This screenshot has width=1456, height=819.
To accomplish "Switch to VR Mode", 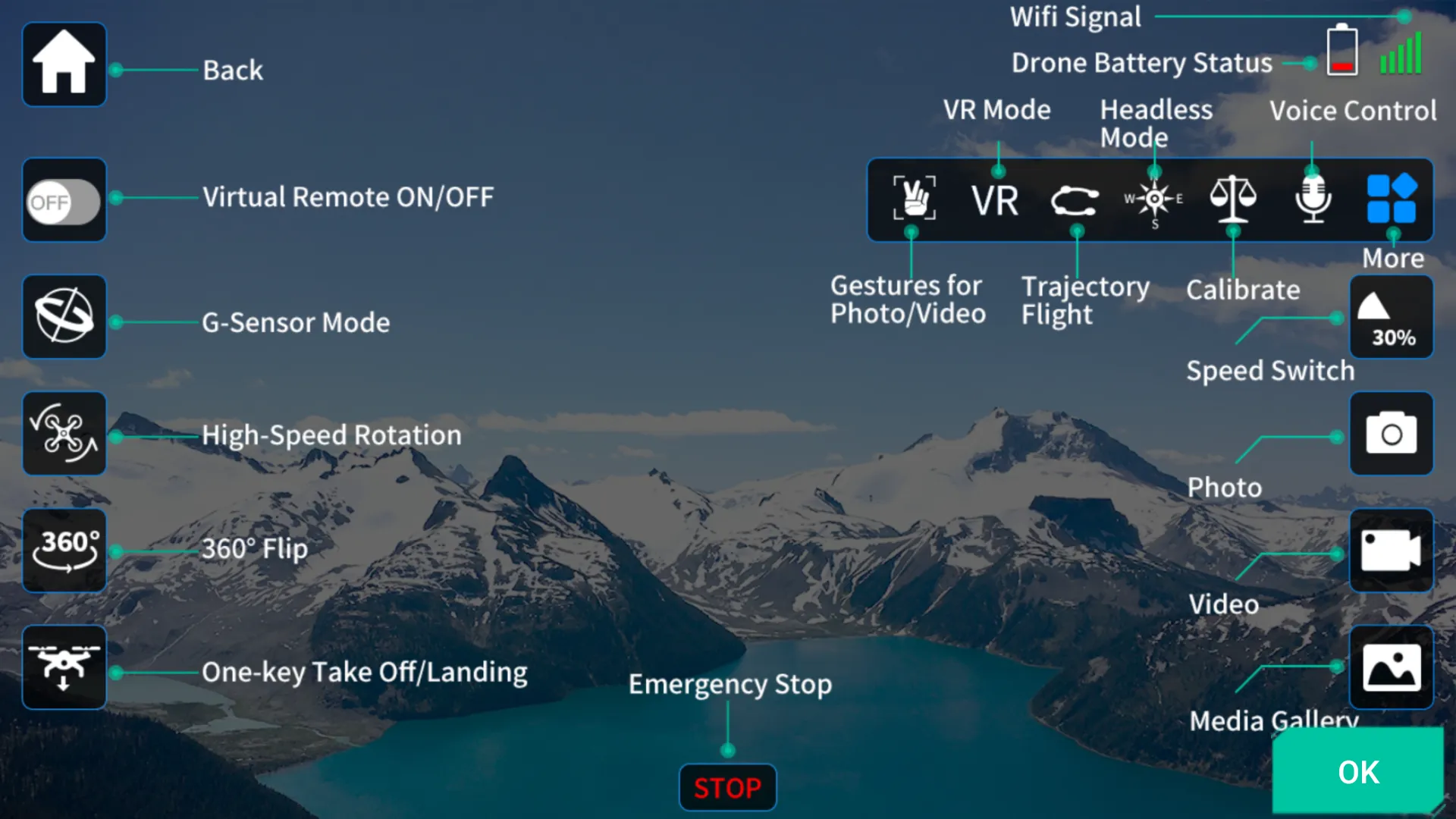I will coord(993,198).
